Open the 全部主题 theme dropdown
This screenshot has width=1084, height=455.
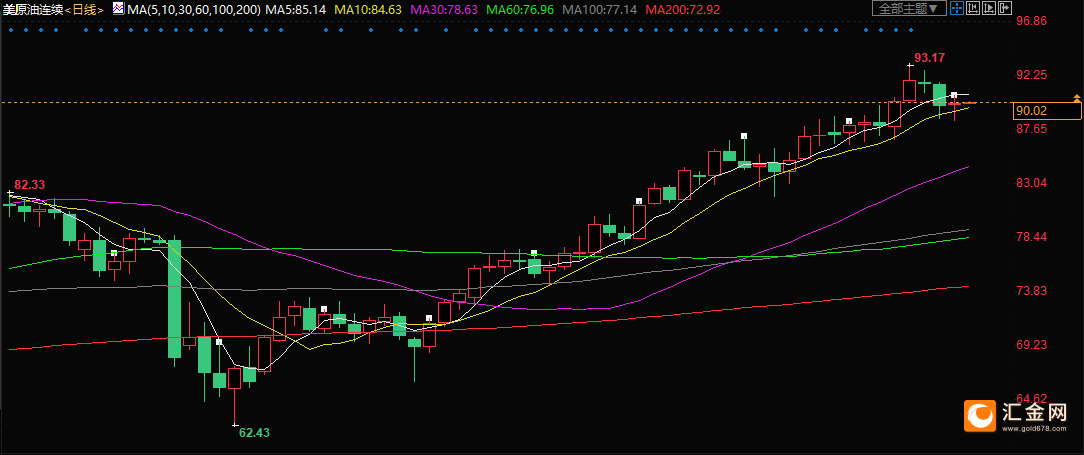point(909,8)
